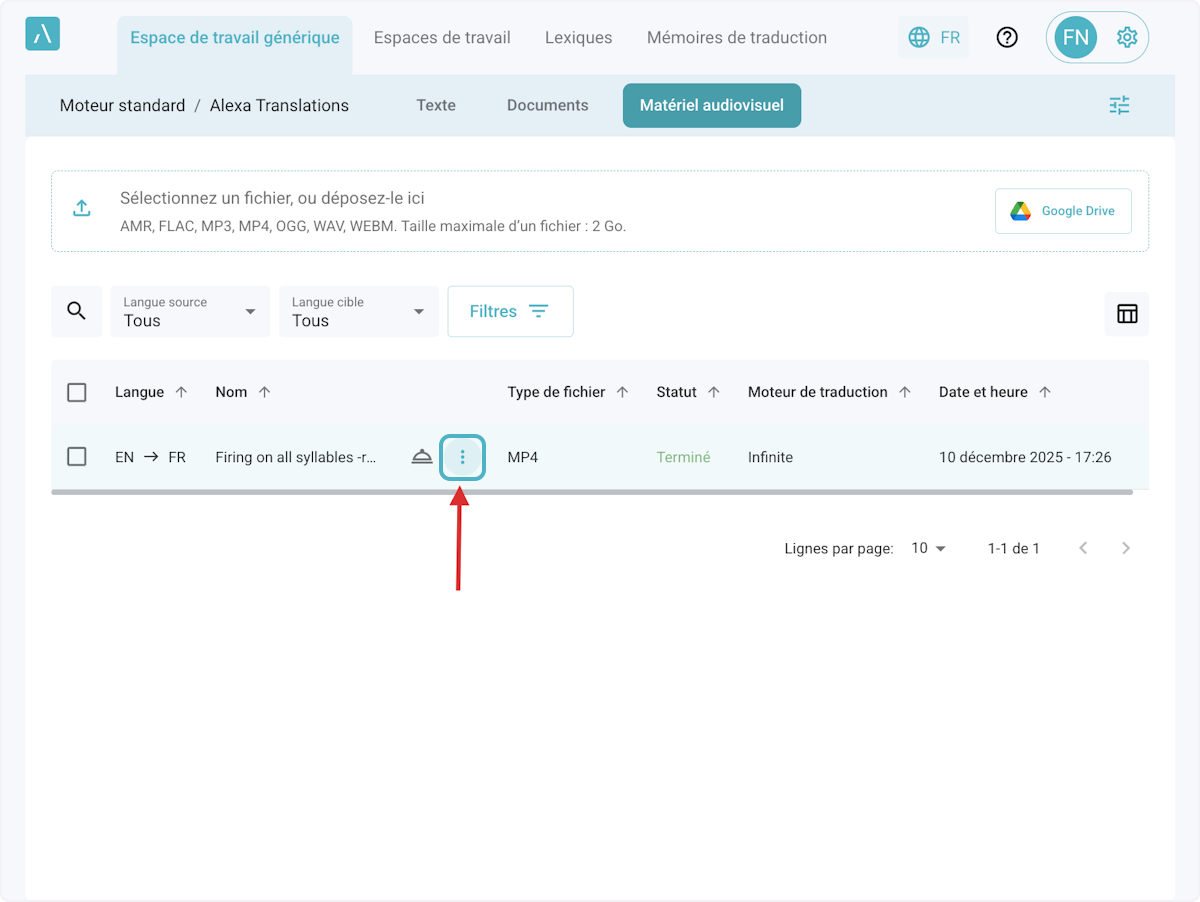This screenshot has height=902, width=1200.
Task: Open search with magnifying glass icon
Action: pos(77,311)
